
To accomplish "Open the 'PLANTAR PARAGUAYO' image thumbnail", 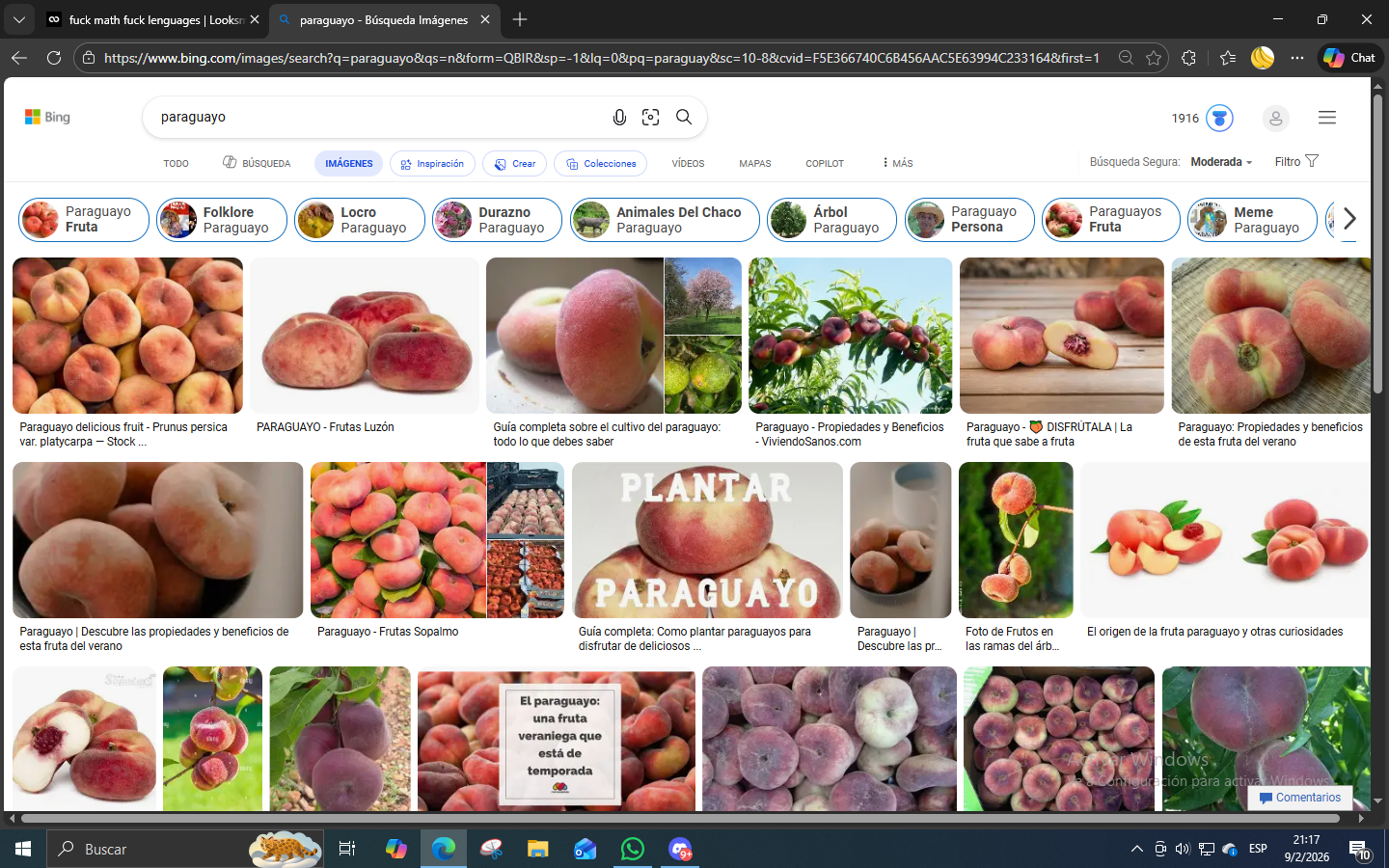I will click(707, 540).
